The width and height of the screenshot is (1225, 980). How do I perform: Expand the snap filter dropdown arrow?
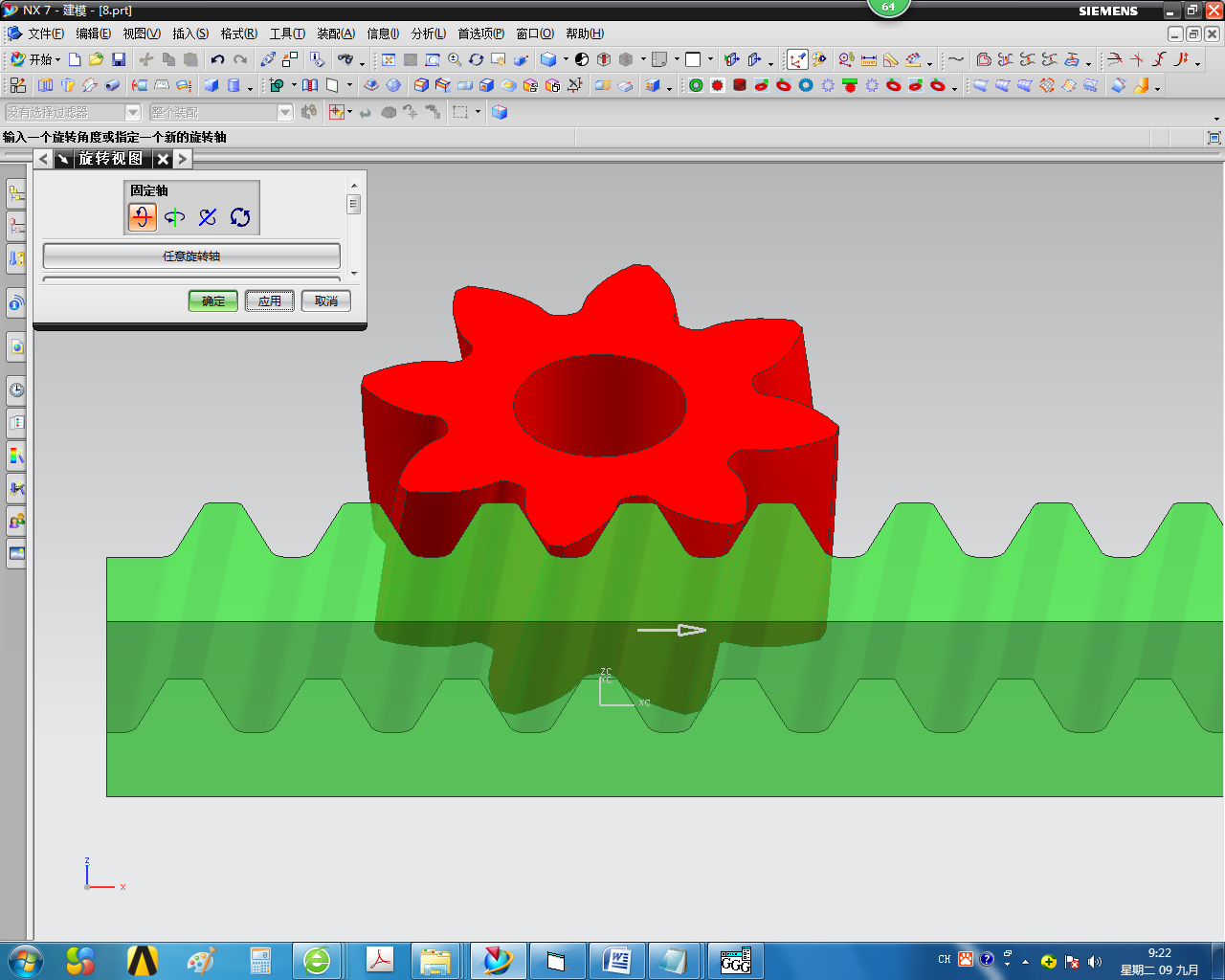coord(349,112)
